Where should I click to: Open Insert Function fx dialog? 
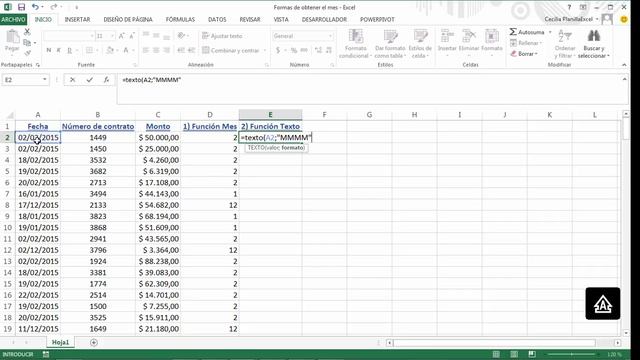(107, 80)
